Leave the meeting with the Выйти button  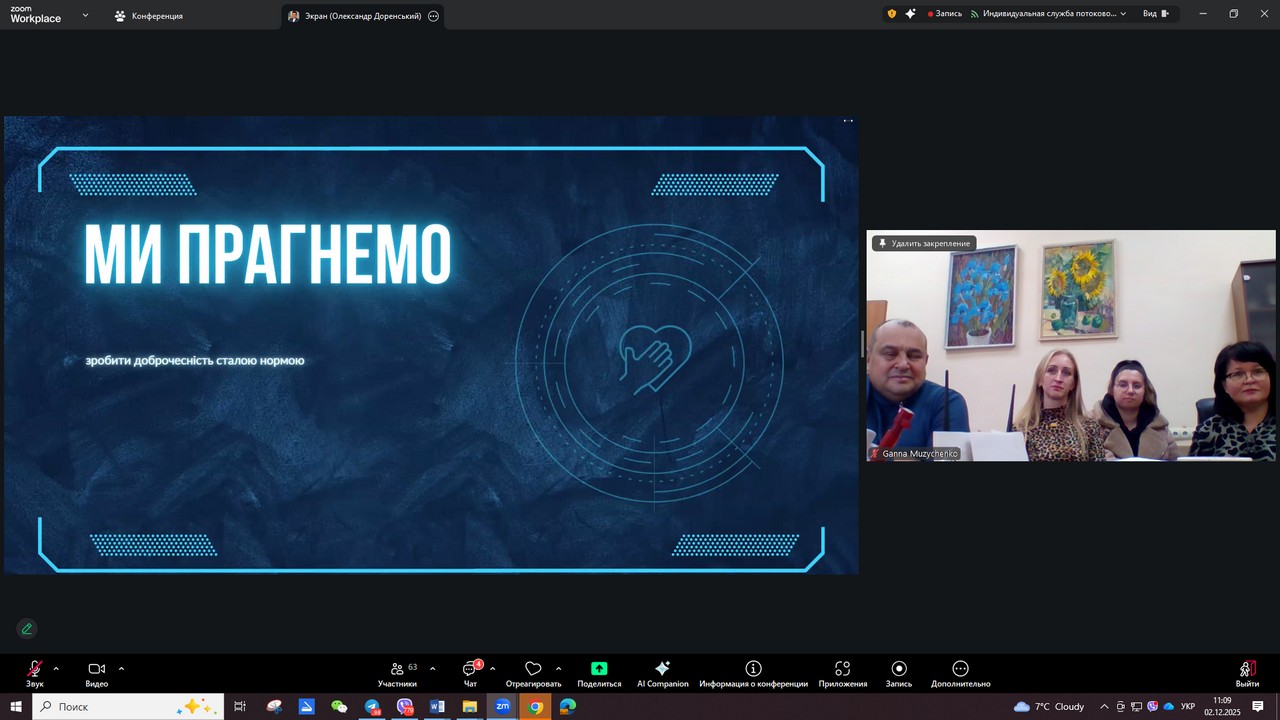(1246, 670)
